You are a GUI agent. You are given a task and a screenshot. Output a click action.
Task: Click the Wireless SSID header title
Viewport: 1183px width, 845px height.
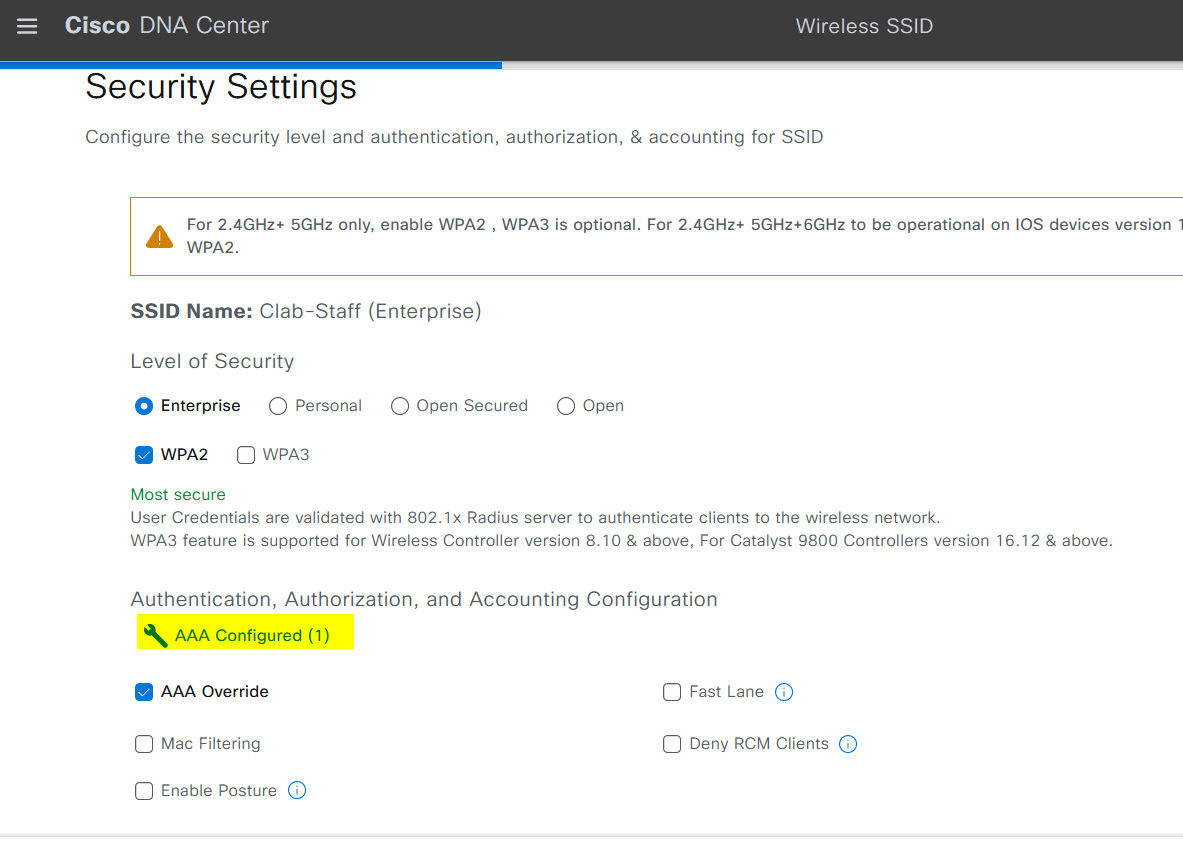tap(864, 26)
